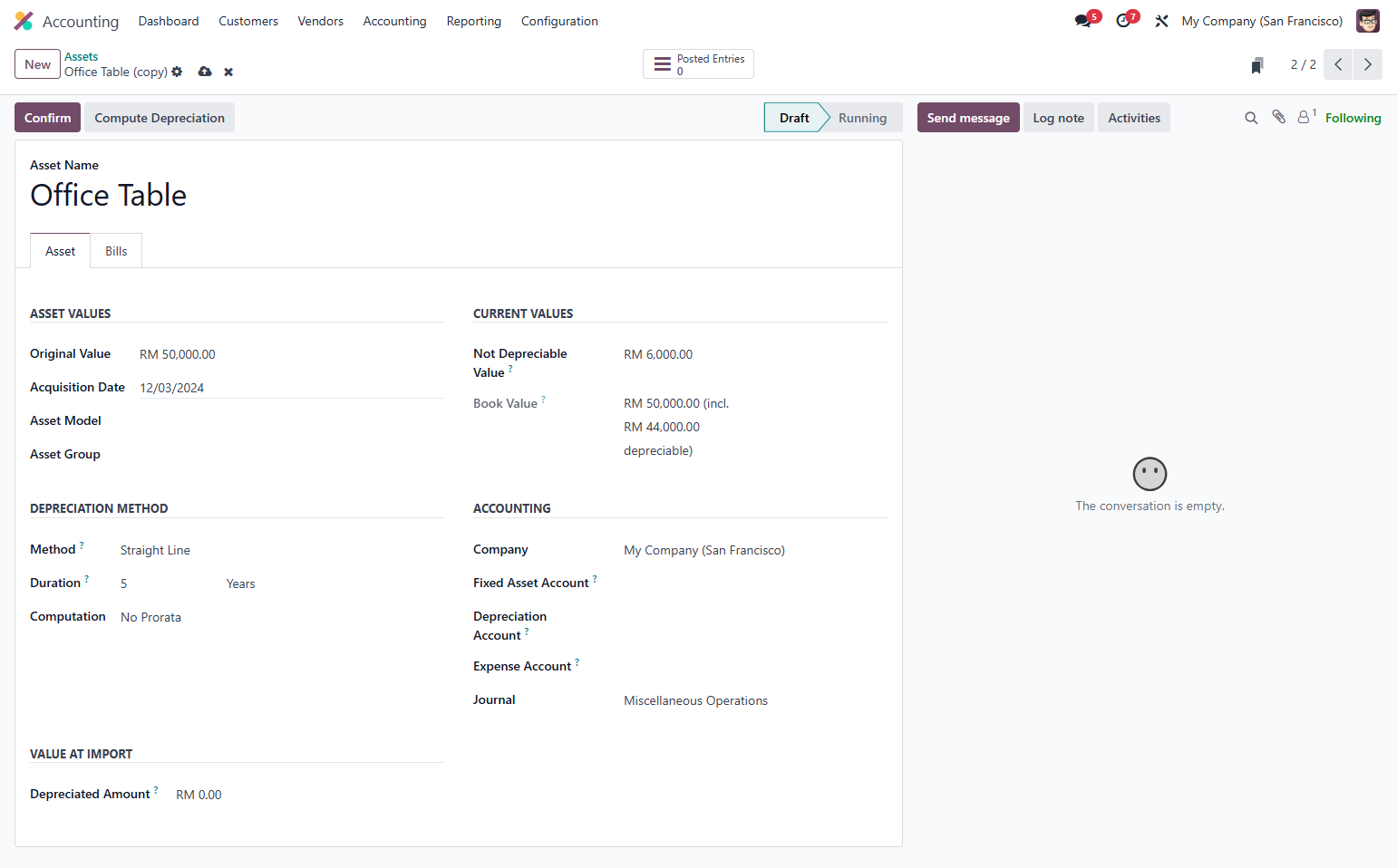Open the Configuration menu
The image size is (1397, 868).
tap(559, 21)
